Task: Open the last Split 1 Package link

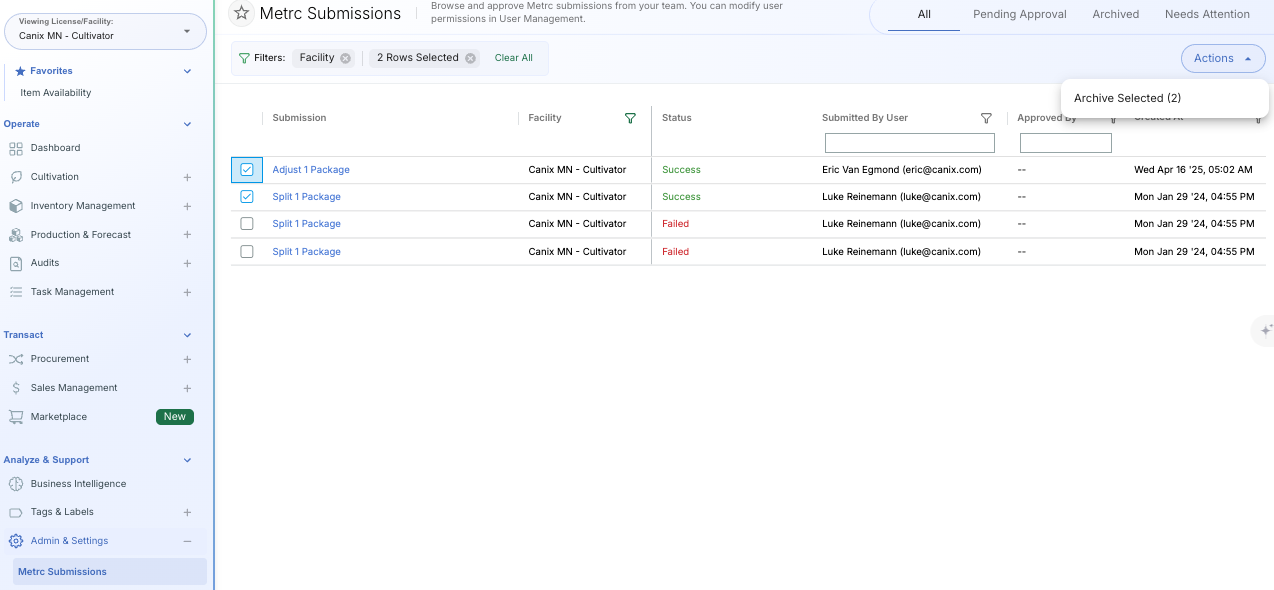Action: tap(307, 252)
